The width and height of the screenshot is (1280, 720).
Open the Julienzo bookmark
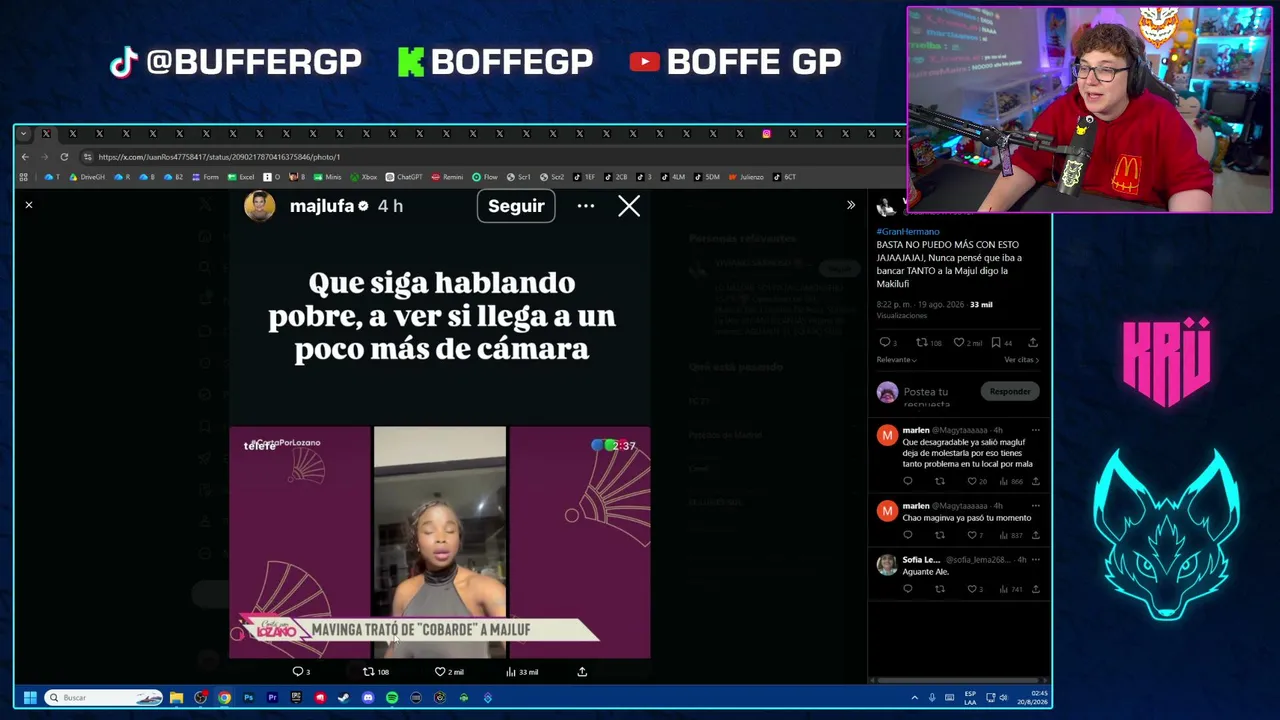coord(746,178)
